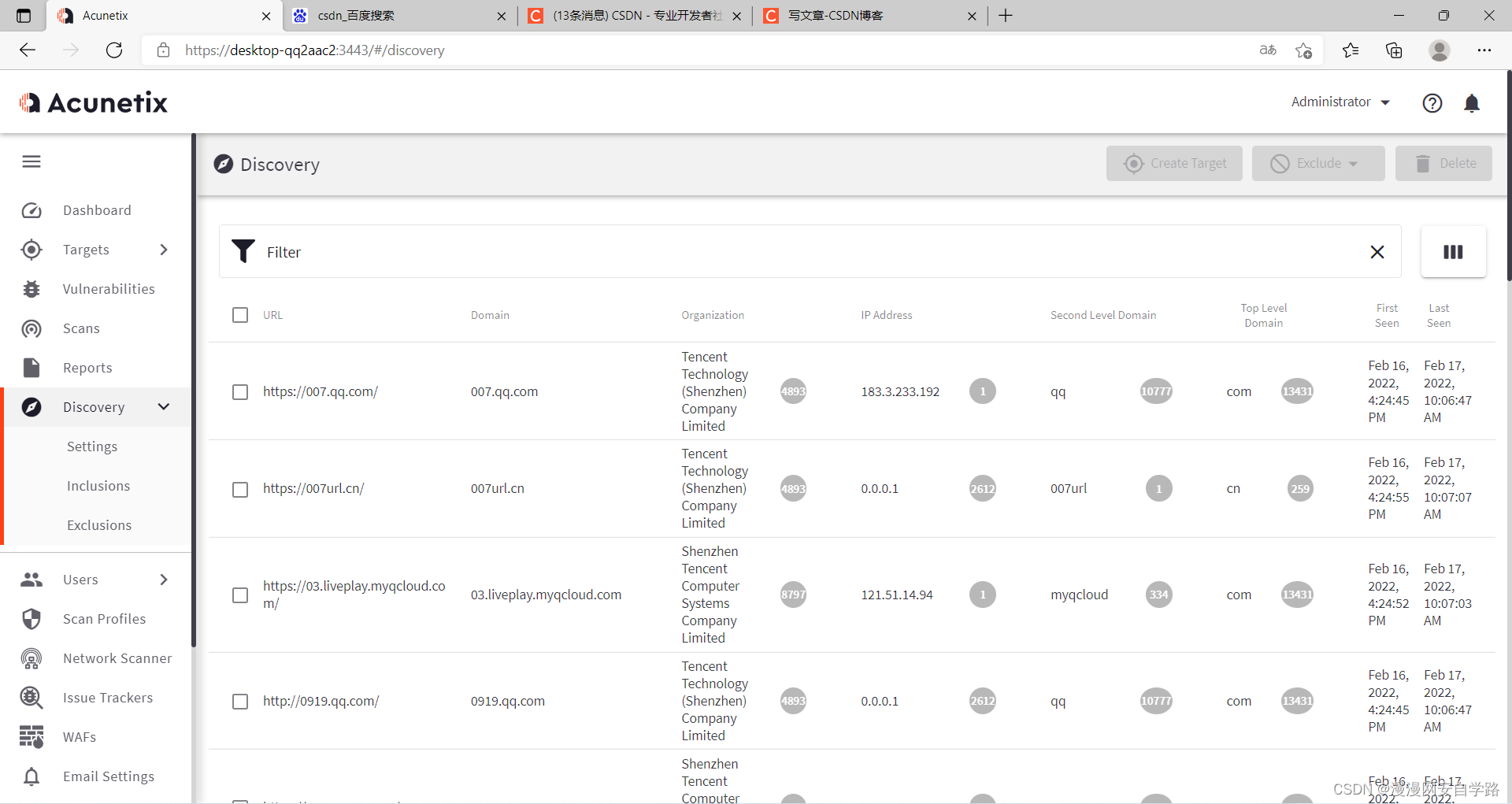Select the http://0919.qq.com/ row checkbox

[240, 702]
